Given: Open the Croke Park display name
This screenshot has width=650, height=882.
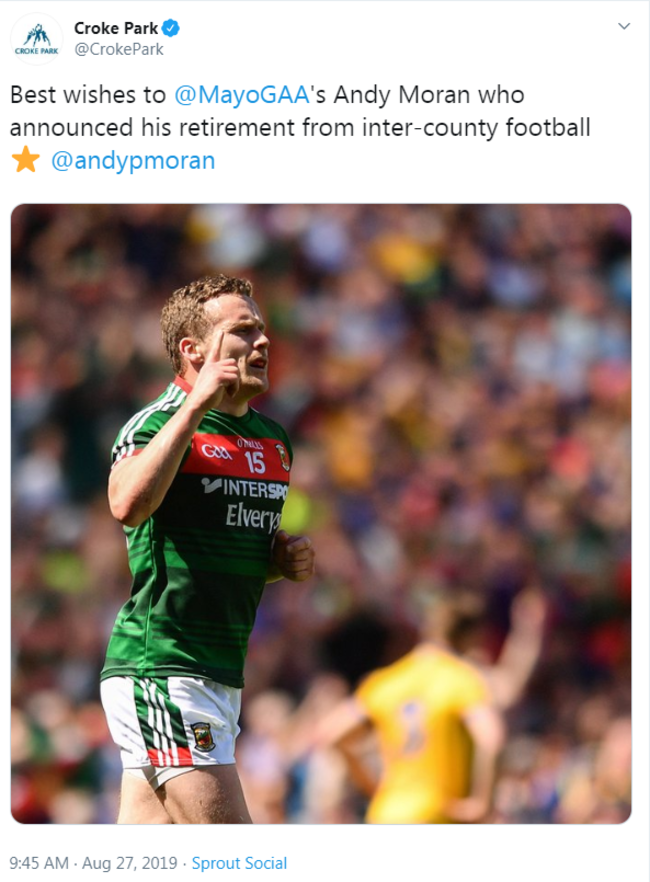Looking at the screenshot, I should (116, 28).
